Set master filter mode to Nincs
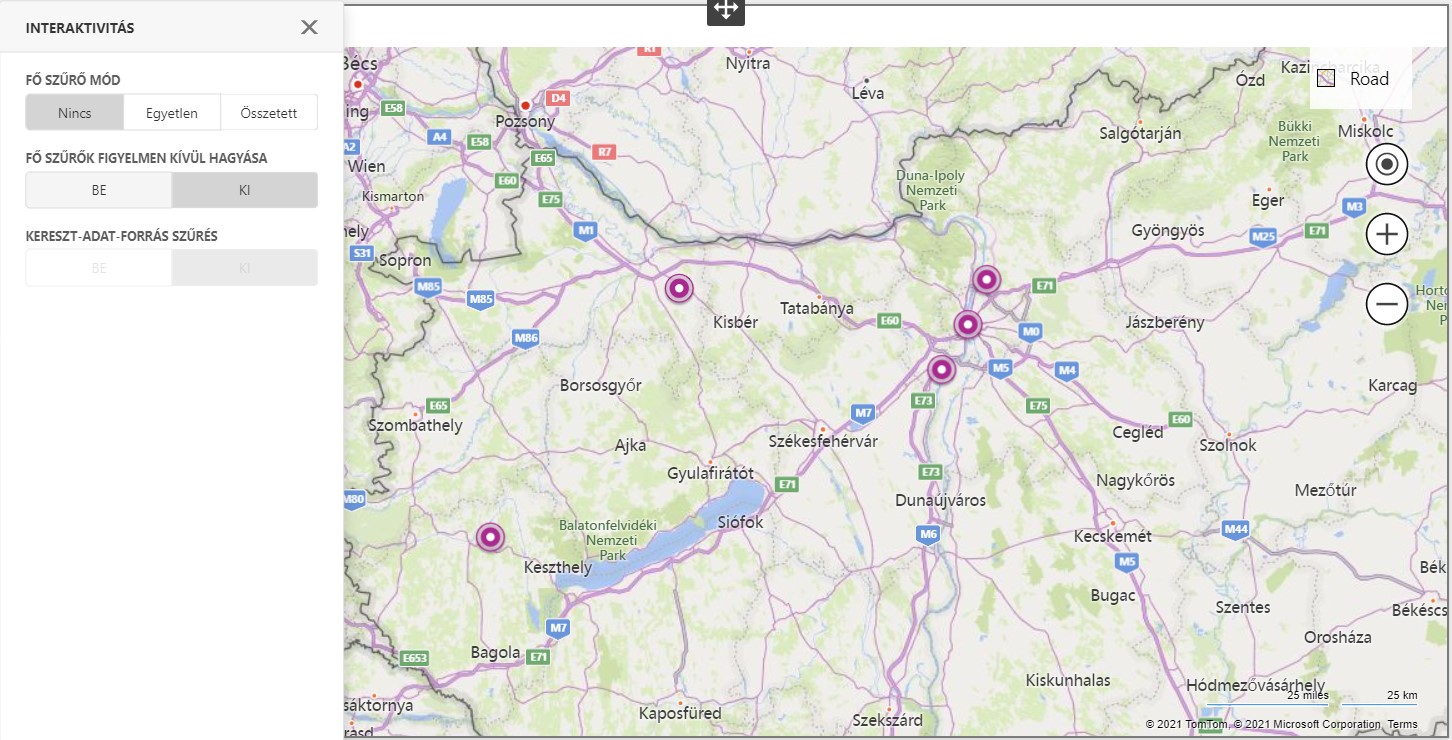 pyautogui.click(x=75, y=113)
